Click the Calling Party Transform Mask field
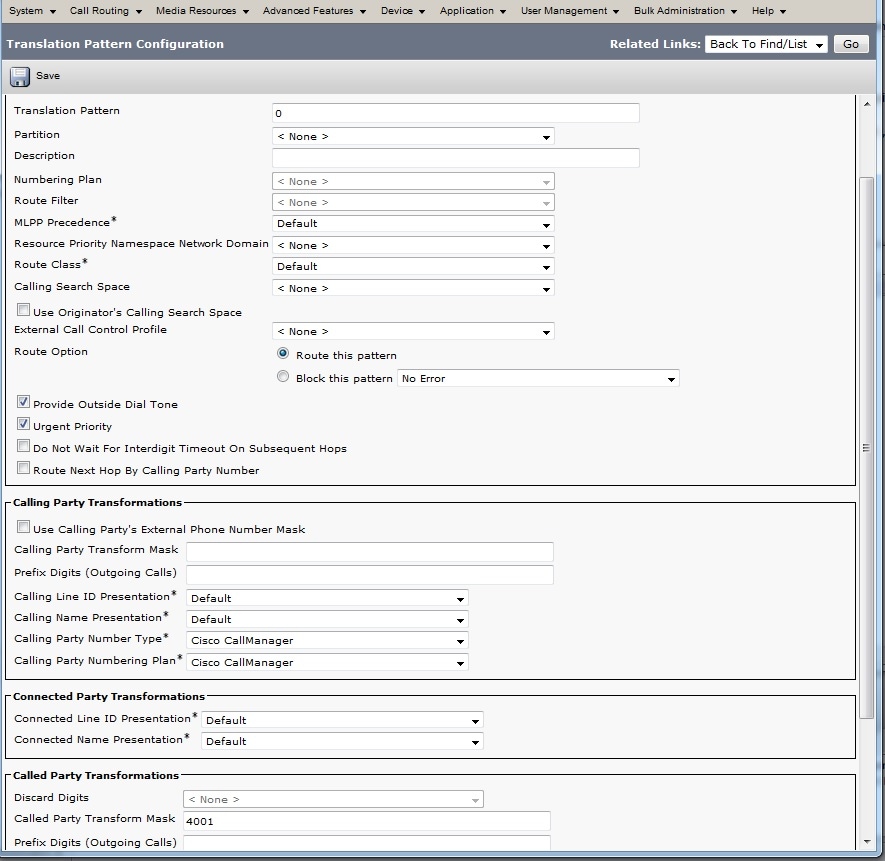 (x=370, y=552)
